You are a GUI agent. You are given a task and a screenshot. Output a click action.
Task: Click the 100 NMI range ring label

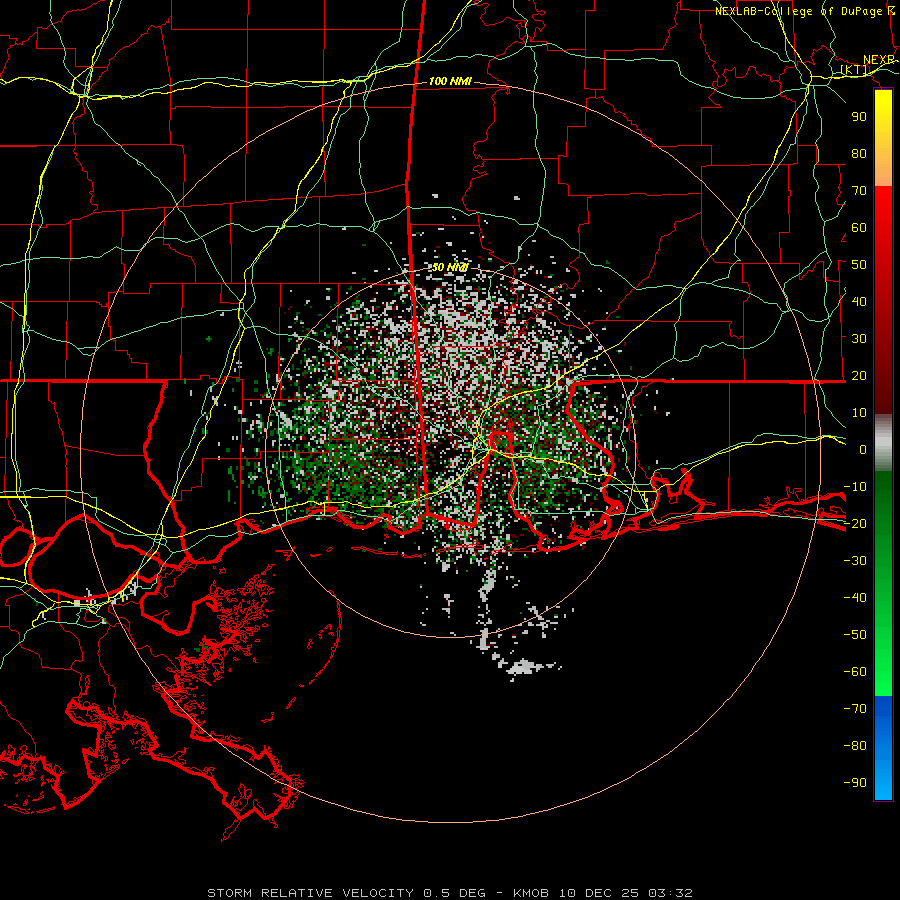tap(450, 82)
